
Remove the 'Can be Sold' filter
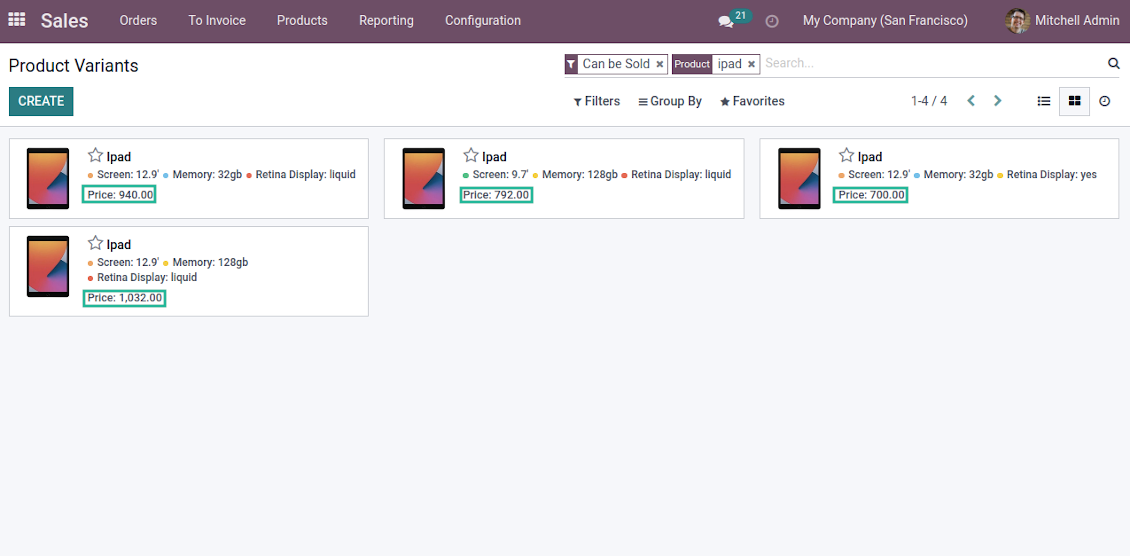[659, 64]
